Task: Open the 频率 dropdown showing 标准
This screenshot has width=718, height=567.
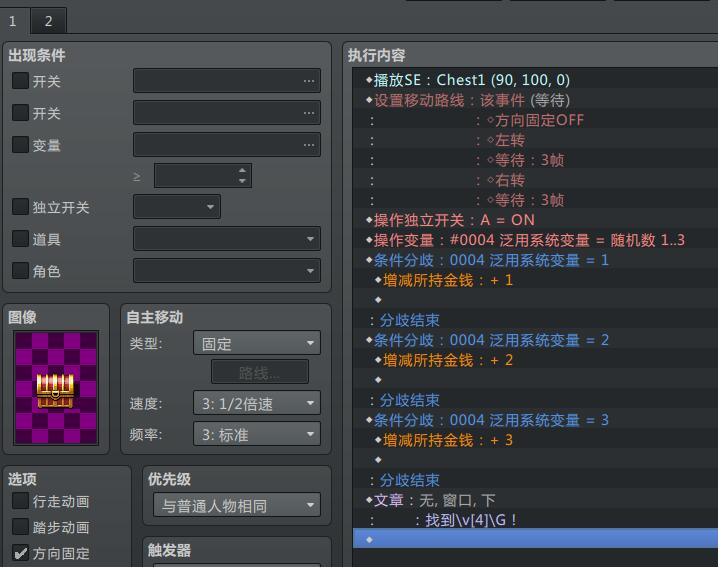Action: pyautogui.click(x=257, y=434)
